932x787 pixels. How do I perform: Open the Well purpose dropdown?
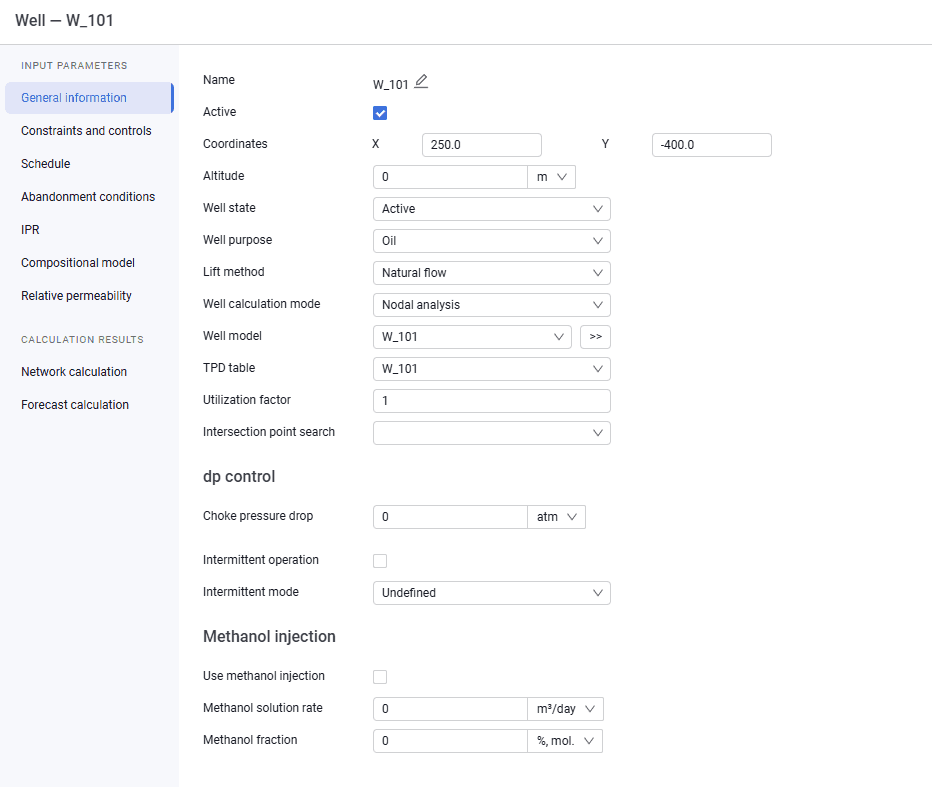pyautogui.click(x=492, y=241)
